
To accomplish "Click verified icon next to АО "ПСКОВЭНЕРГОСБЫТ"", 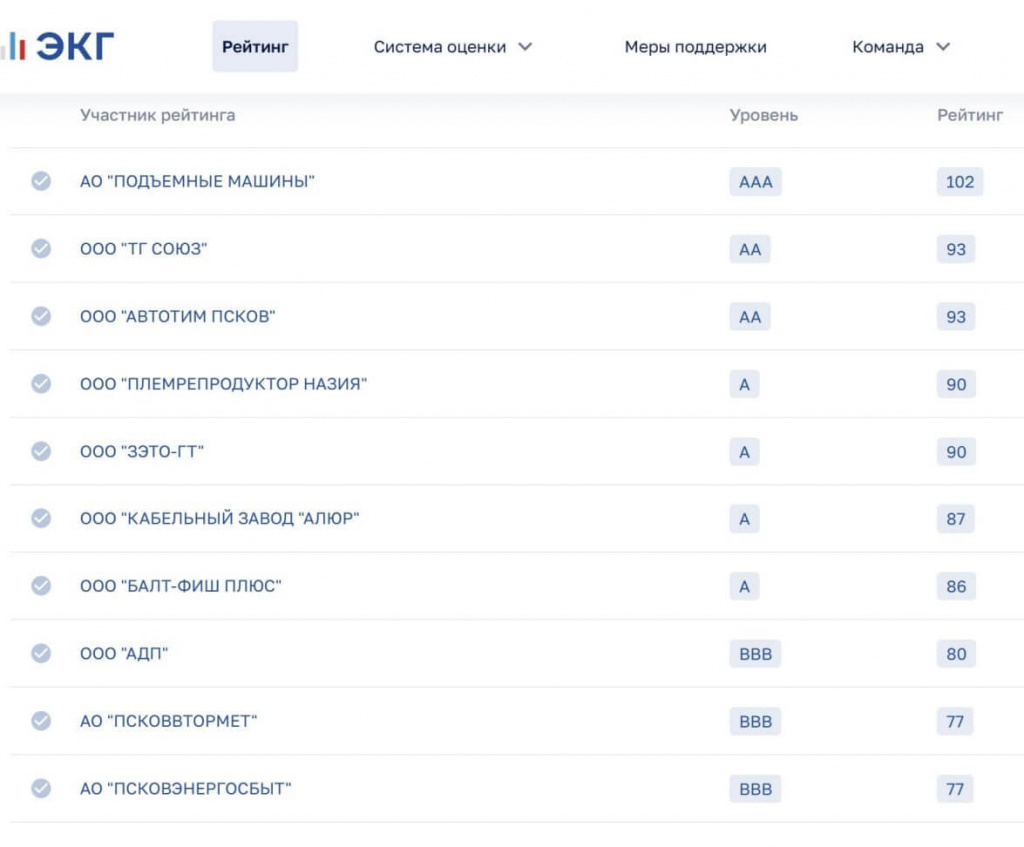I will [41, 788].
